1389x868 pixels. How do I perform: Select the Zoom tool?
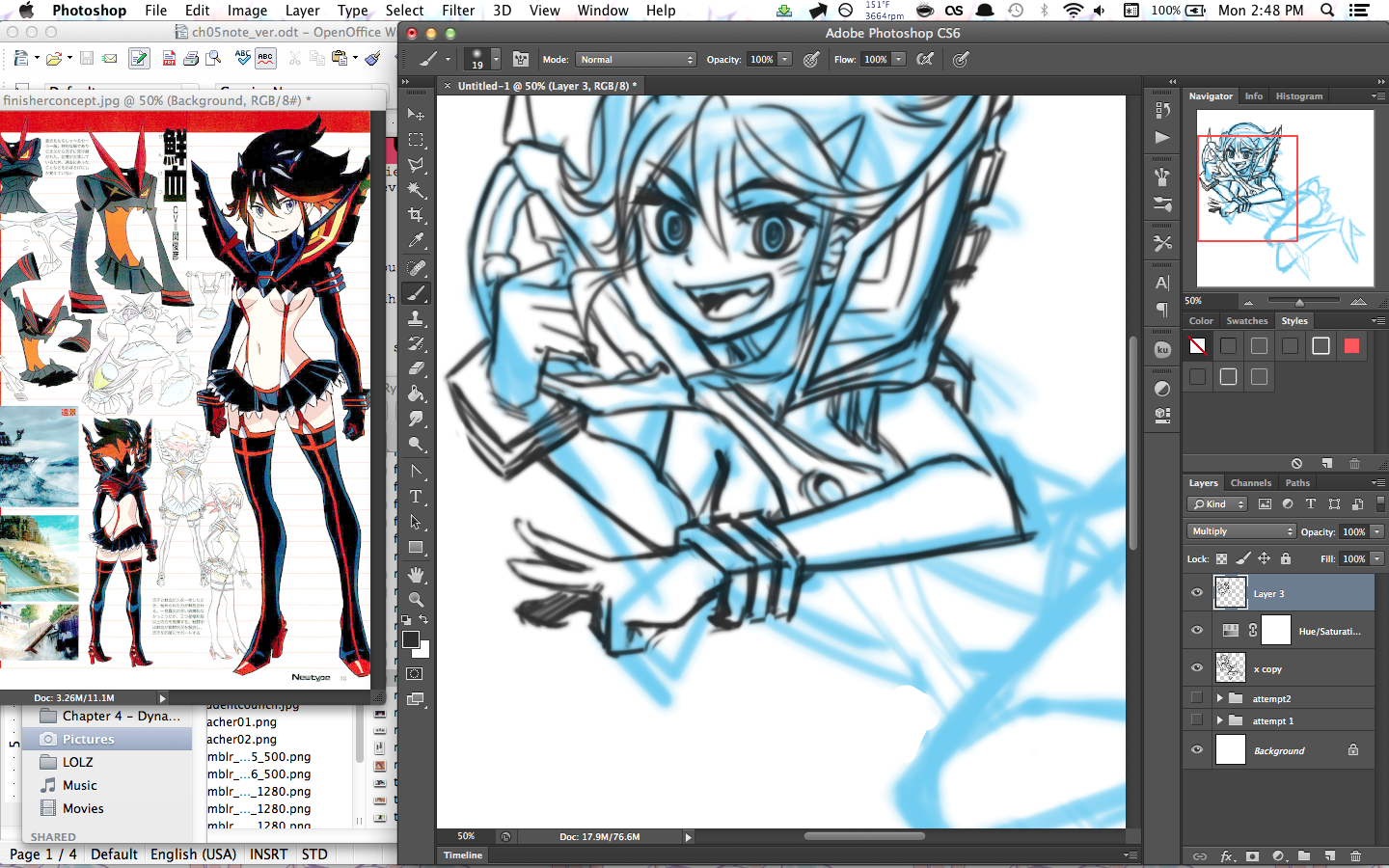pos(416,600)
